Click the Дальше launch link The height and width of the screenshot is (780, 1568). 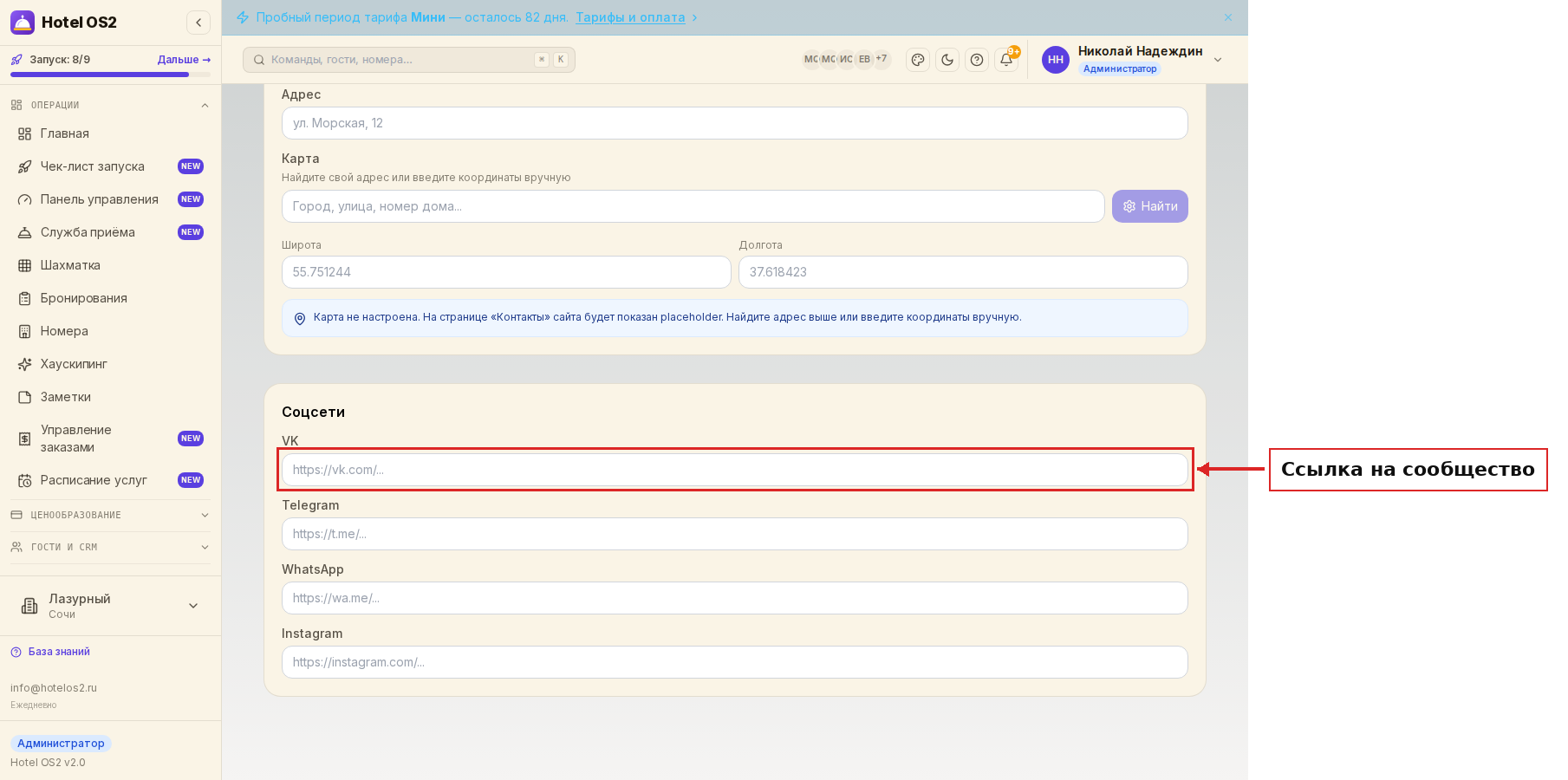click(x=184, y=60)
